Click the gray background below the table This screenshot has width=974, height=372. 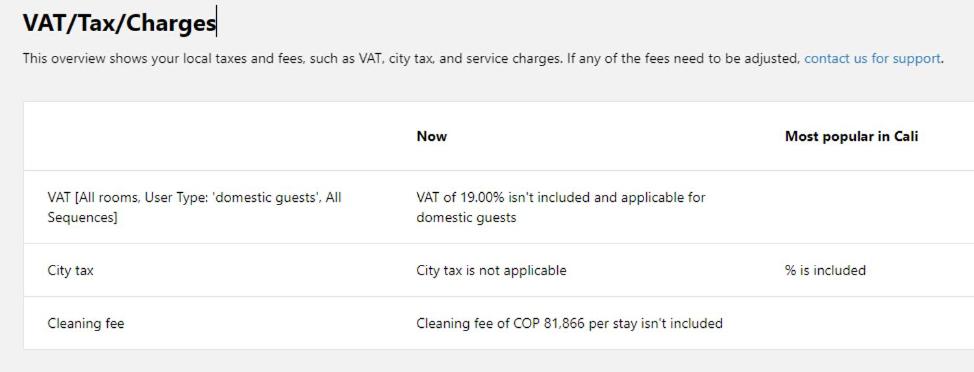[x=487, y=361]
